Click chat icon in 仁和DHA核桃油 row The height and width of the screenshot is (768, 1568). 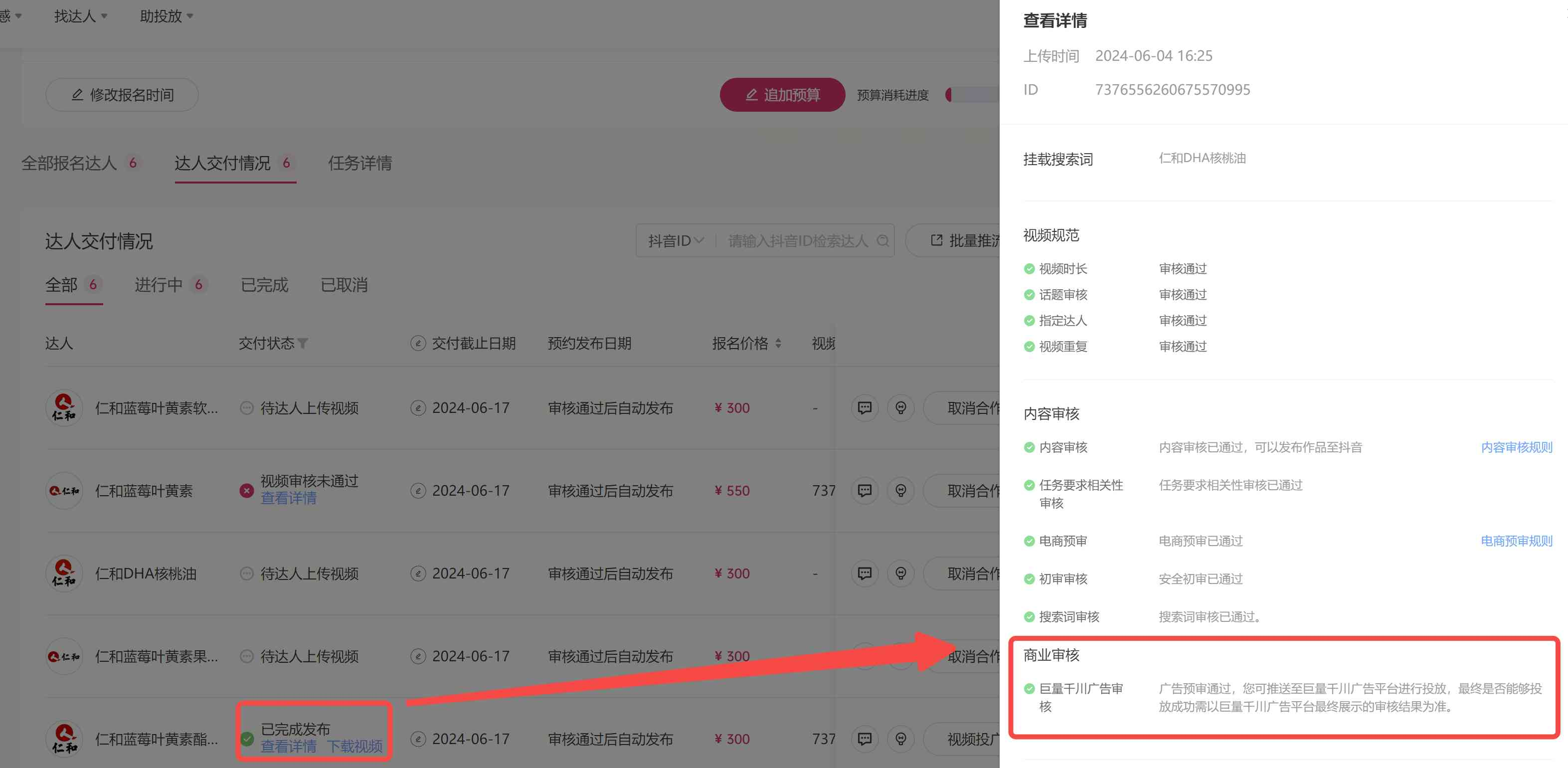tap(865, 573)
